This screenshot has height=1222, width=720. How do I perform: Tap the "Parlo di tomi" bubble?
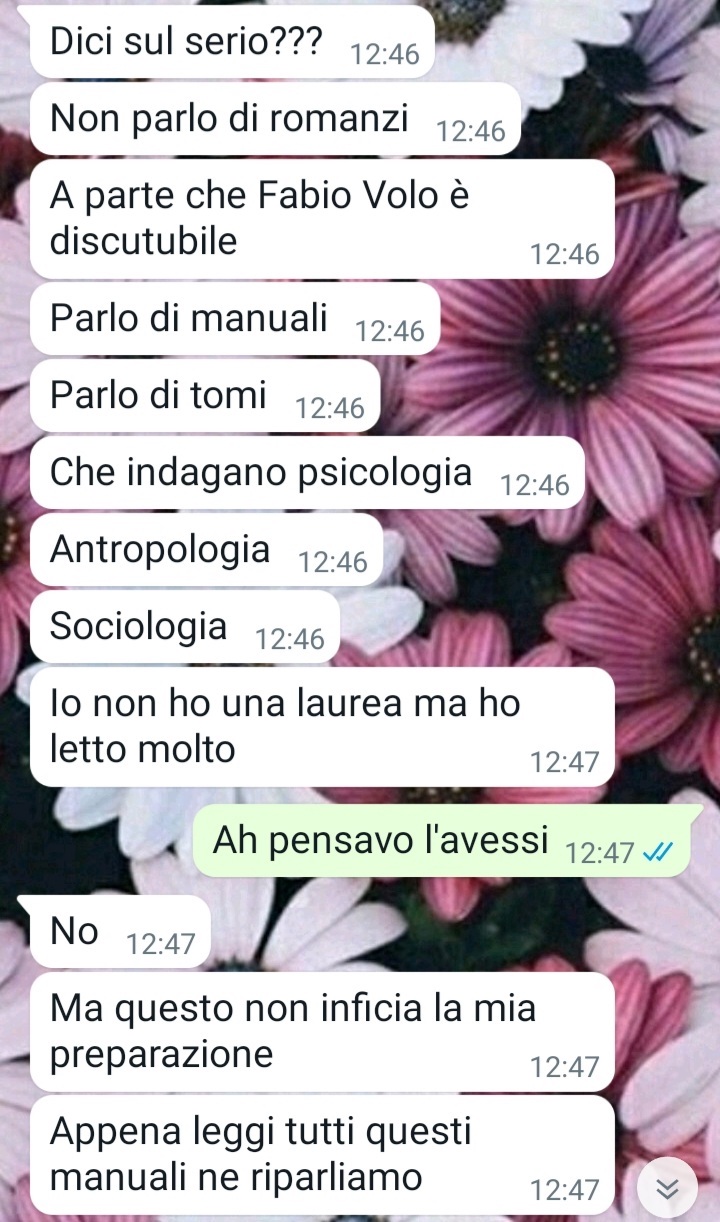pyautogui.click(x=205, y=396)
